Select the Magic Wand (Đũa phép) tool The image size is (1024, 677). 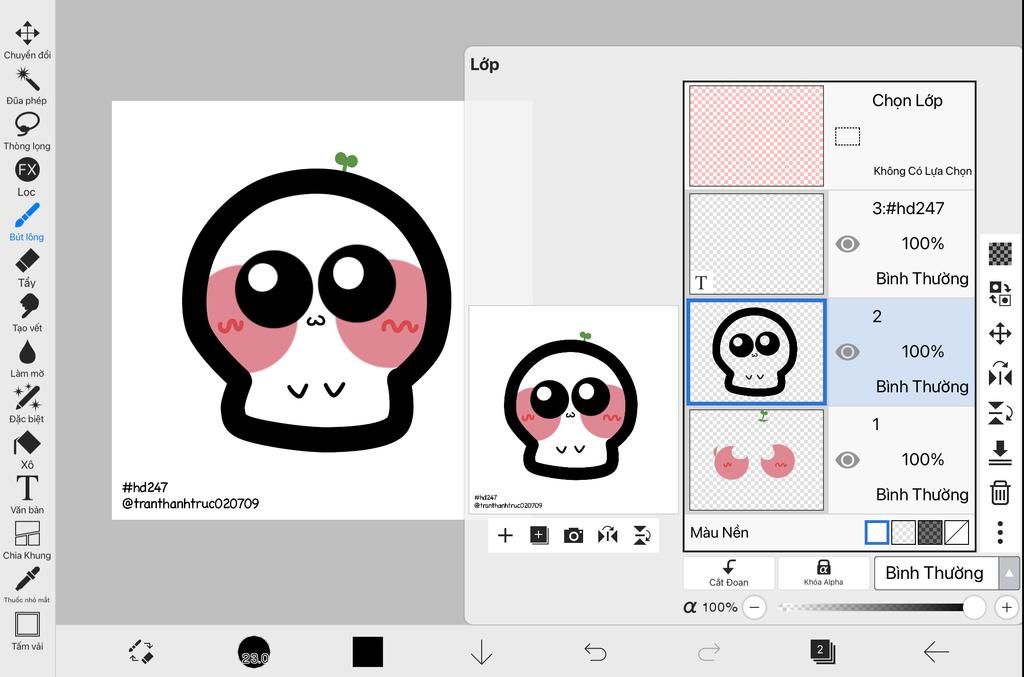[x=27, y=79]
